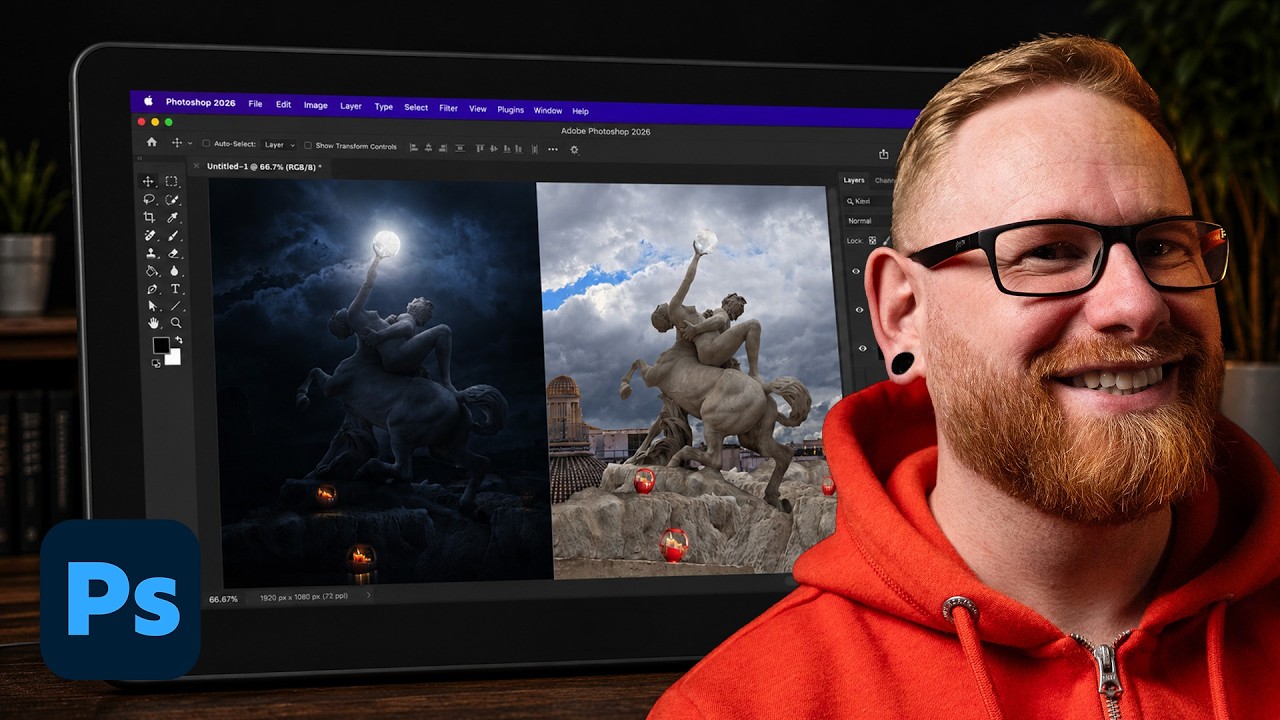Select the Eraser tool
This screenshot has width=1280, height=720.
click(x=173, y=254)
